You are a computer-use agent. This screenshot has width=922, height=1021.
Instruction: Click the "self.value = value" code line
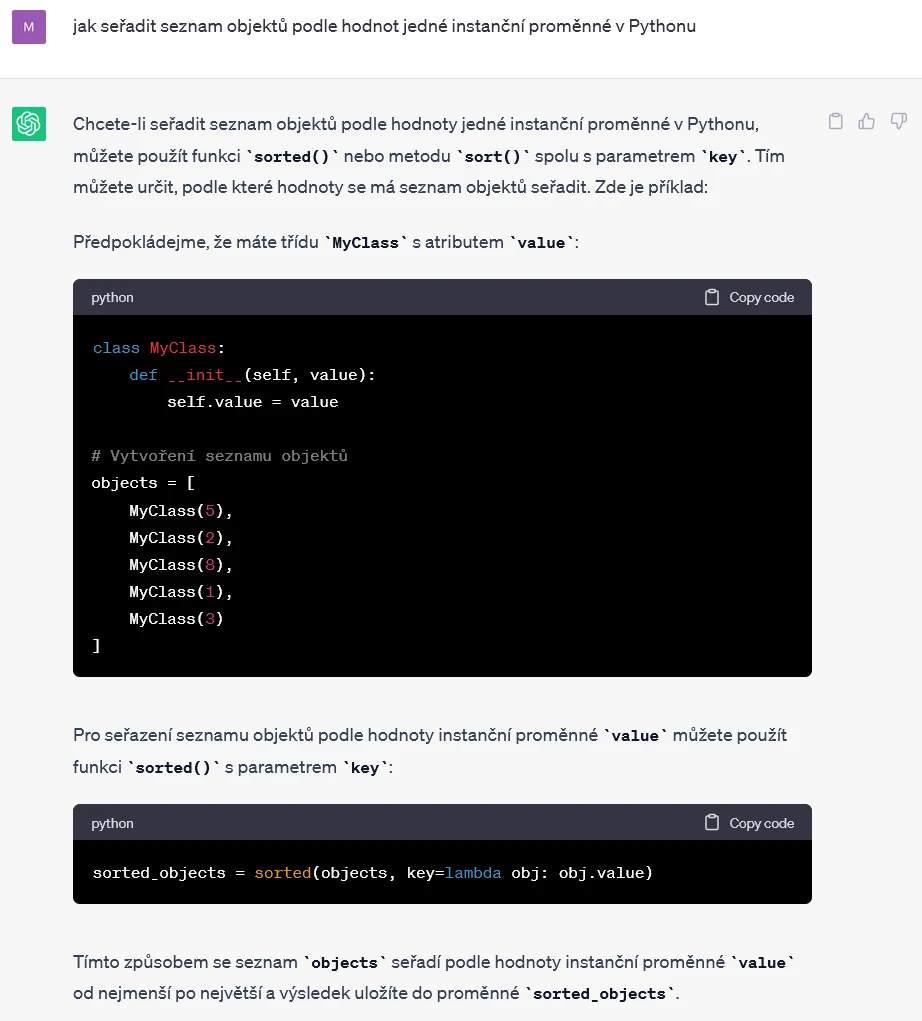click(x=252, y=402)
